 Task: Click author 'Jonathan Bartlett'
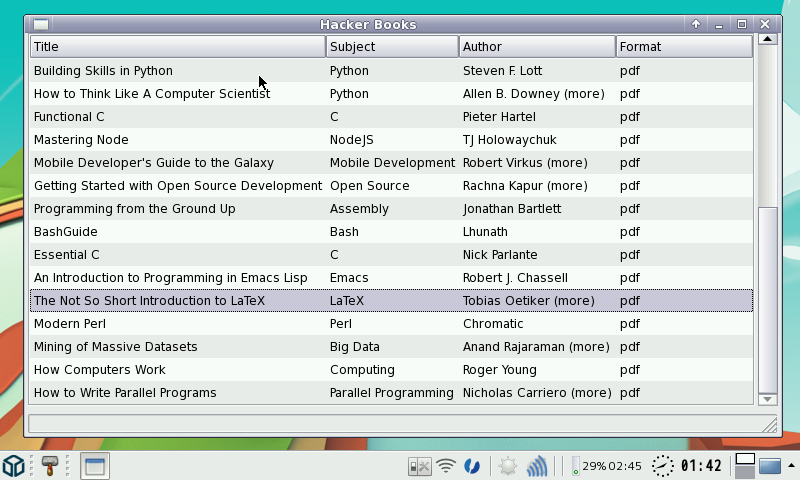(512, 209)
